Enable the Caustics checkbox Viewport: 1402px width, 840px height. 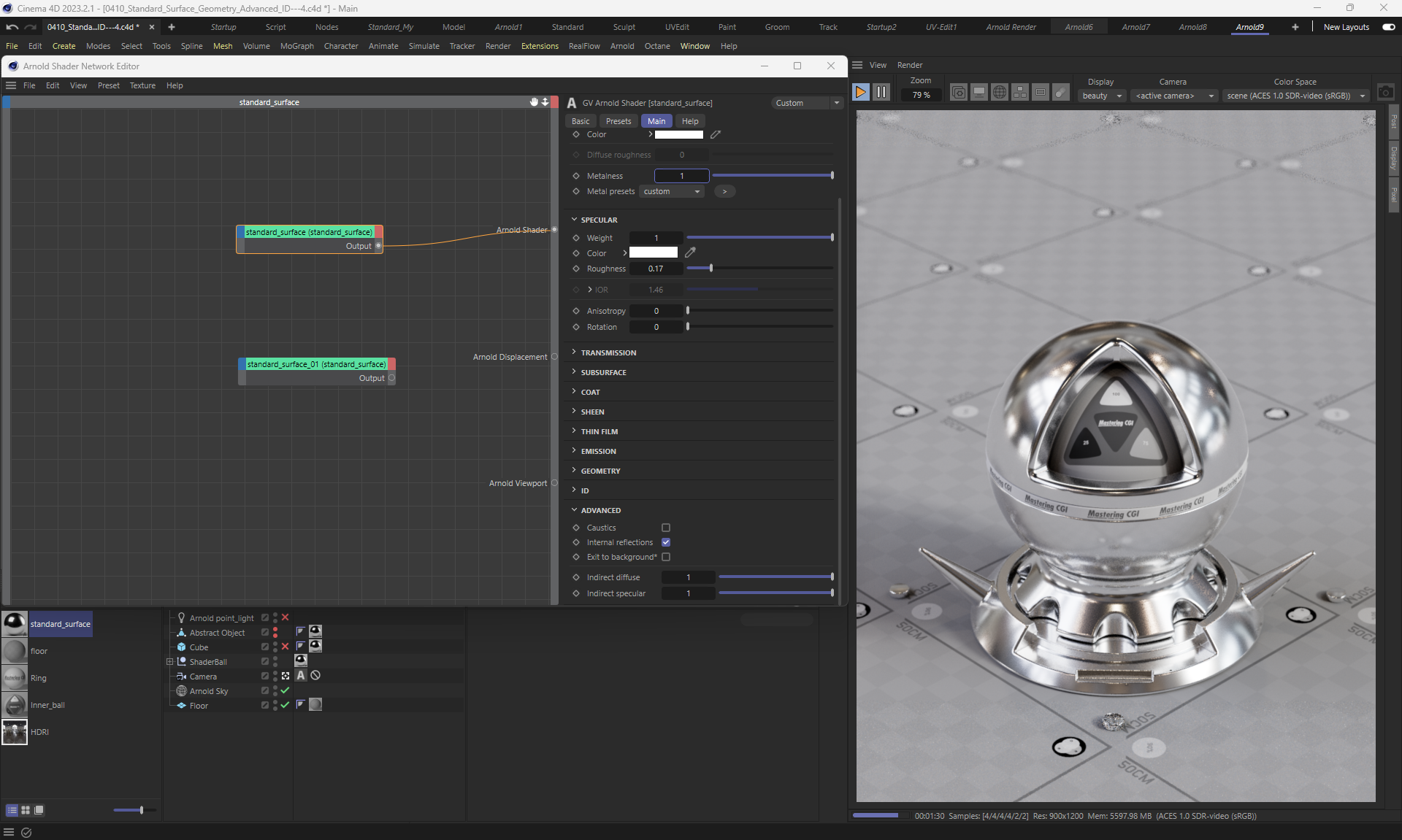[666, 528]
